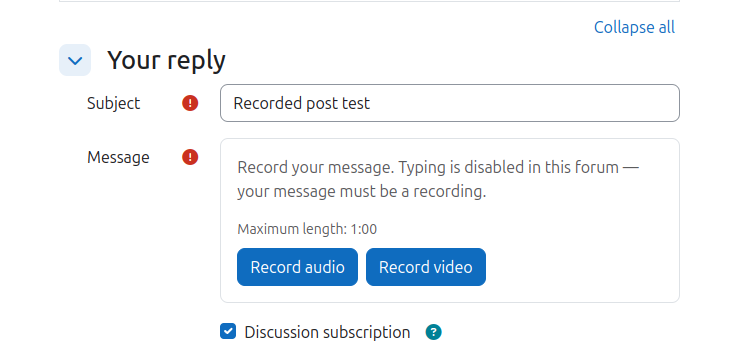
Task: Start recording with the Record audio button
Action: pyautogui.click(x=297, y=267)
